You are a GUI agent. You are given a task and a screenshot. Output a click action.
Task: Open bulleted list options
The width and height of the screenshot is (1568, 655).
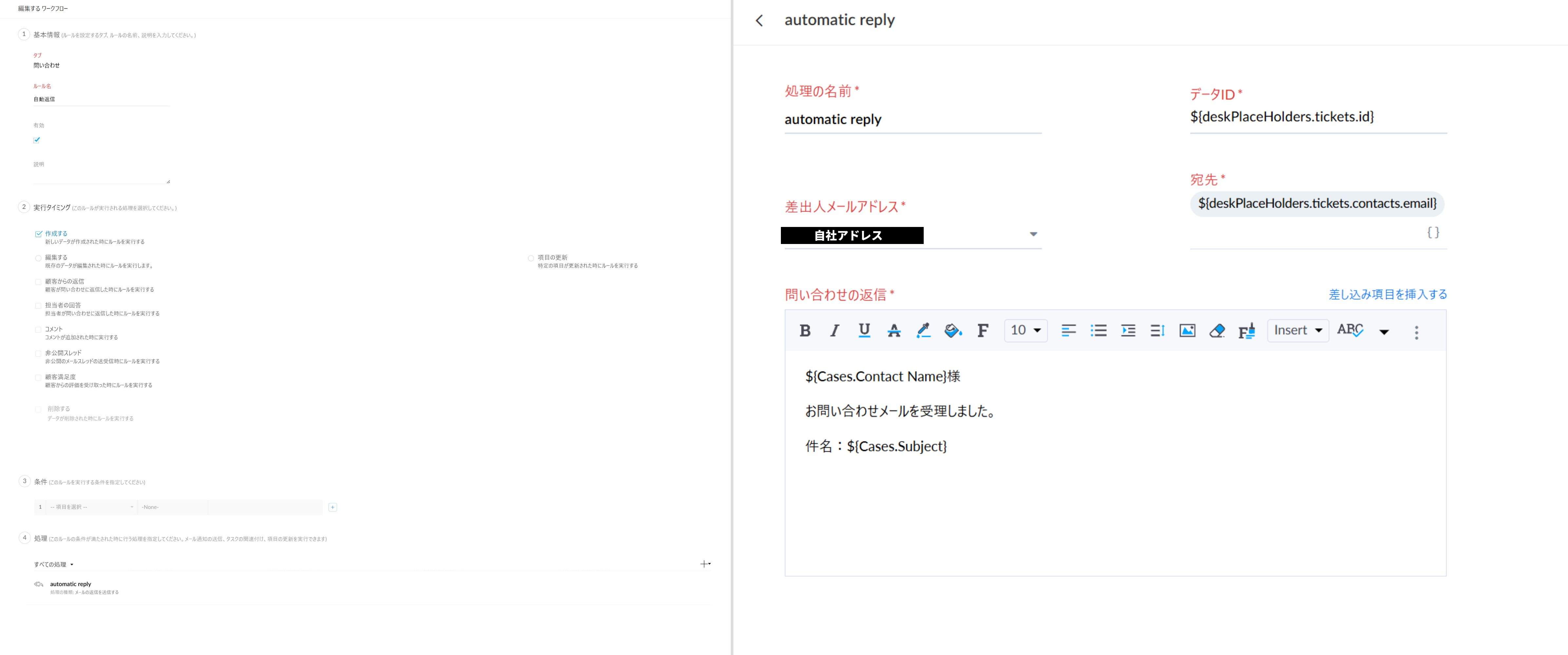click(1098, 330)
